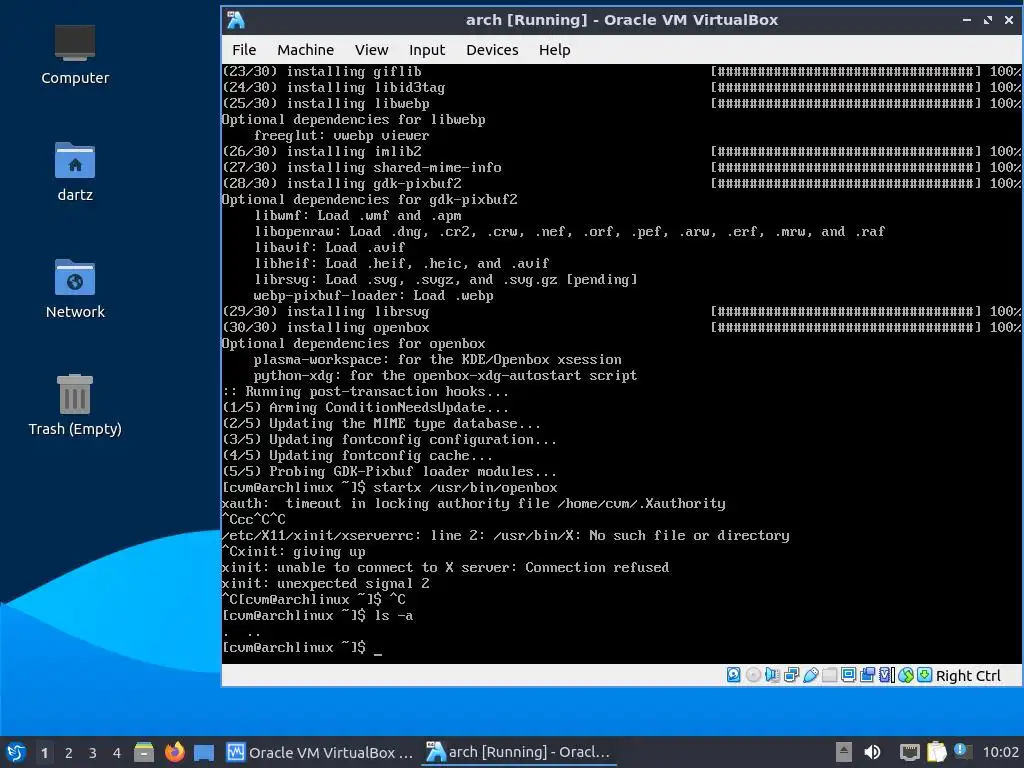The height and width of the screenshot is (768, 1024).
Task: Open the LXQt application menu
Action: tap(16, 752)
